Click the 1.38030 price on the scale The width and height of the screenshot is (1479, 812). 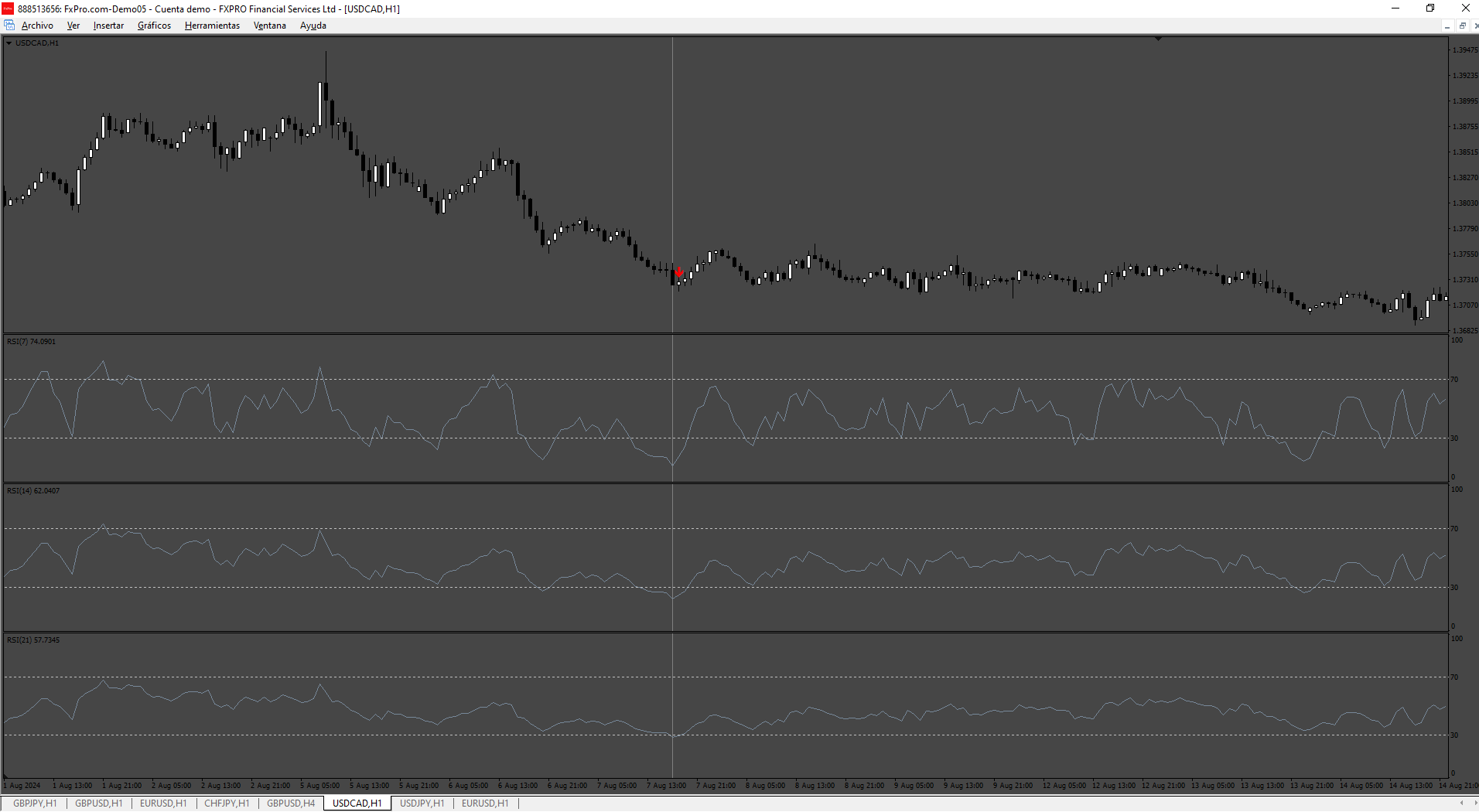[1465, 203]
